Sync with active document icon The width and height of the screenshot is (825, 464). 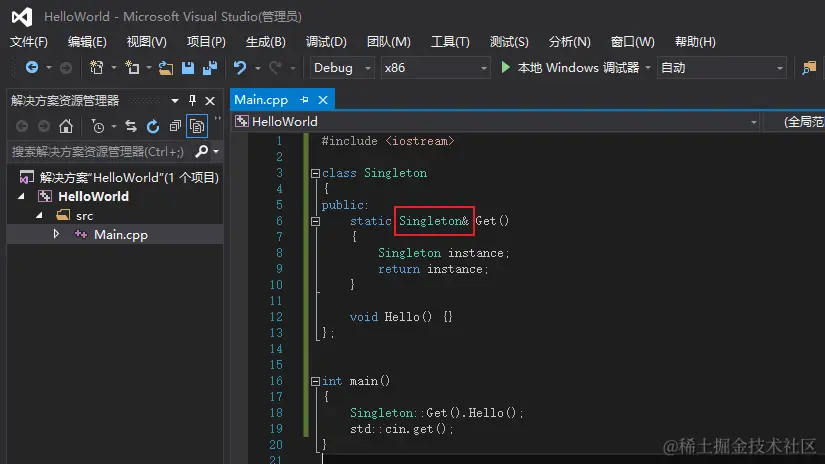pyautogui.click(x=131, y=126)
